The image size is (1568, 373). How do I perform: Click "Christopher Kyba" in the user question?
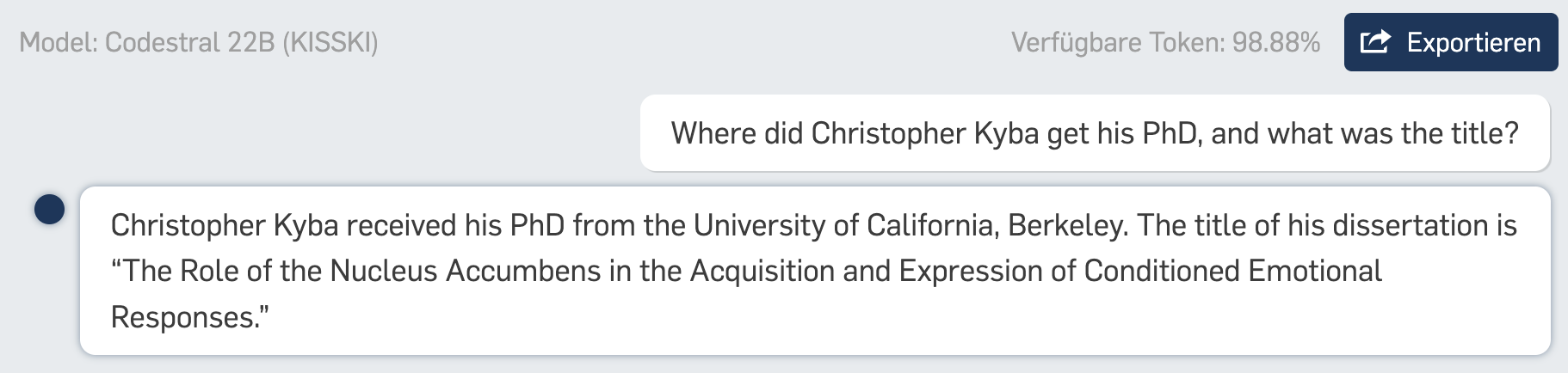(x=925, y=134)
